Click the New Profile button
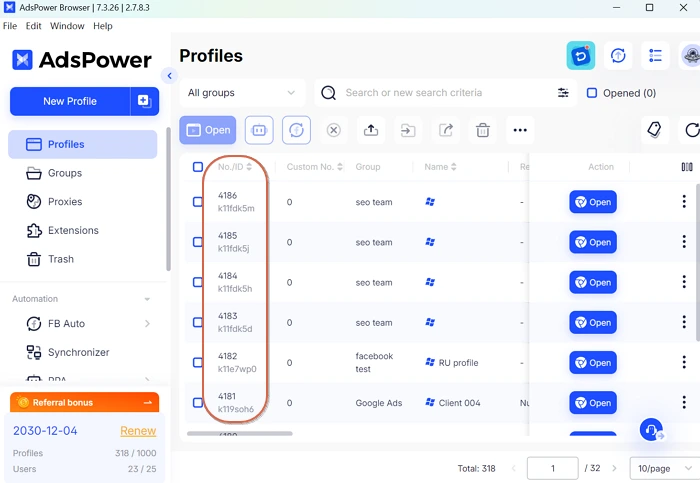Image resolution: width=700 pixels, height=483 pixels. [x=70, y=101]
